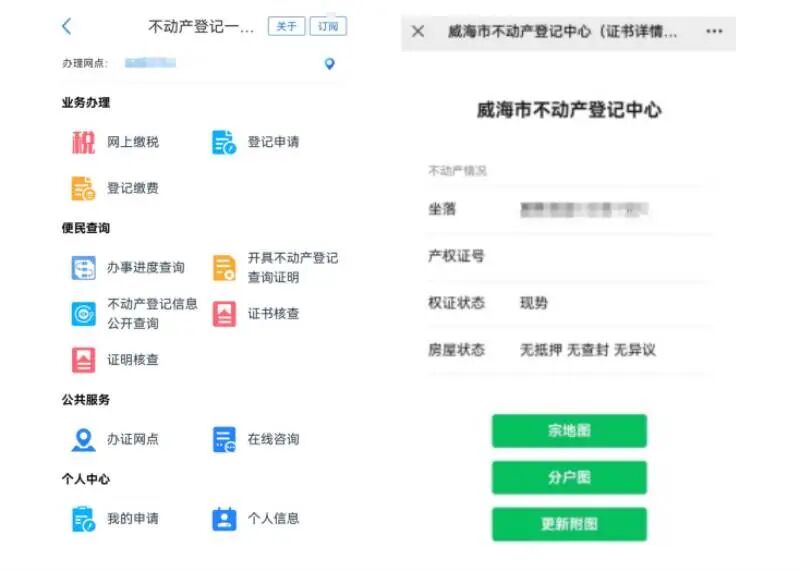Select the blurred 坐落 address value
The width and height of the screenshot is (800, 571).
(x=584, y=210)
